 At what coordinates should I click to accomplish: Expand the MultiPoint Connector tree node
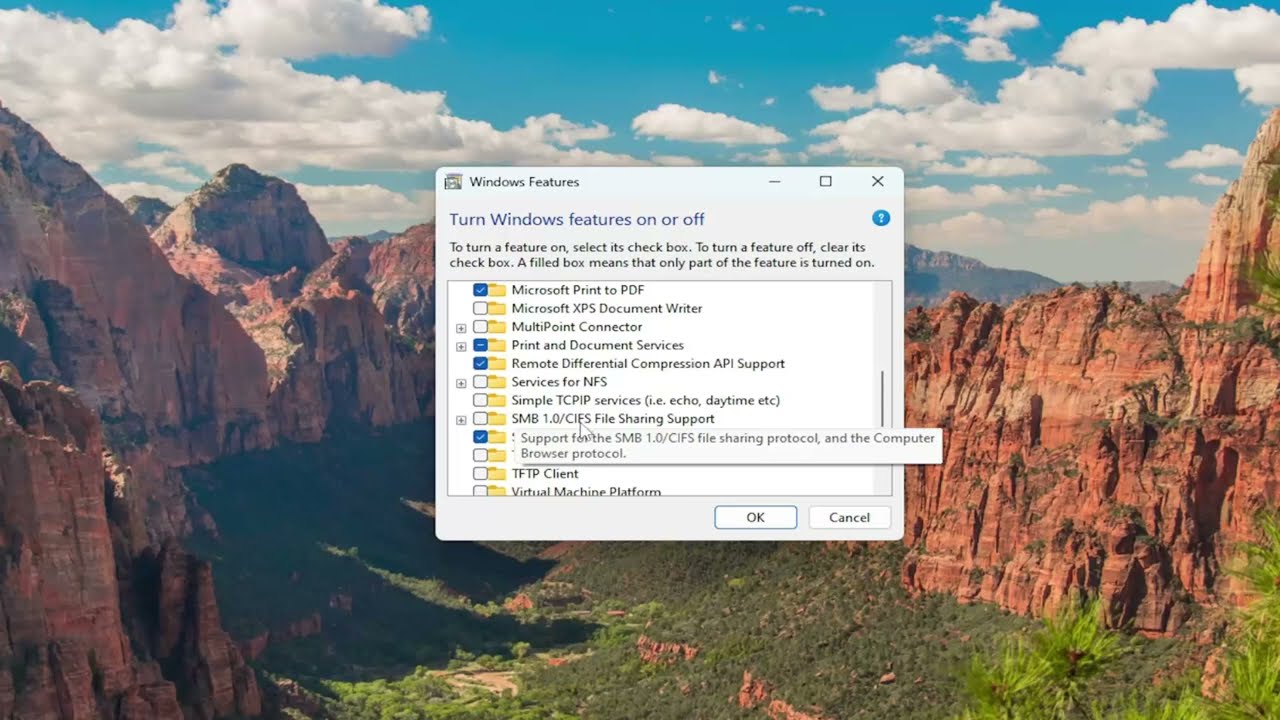461,328
